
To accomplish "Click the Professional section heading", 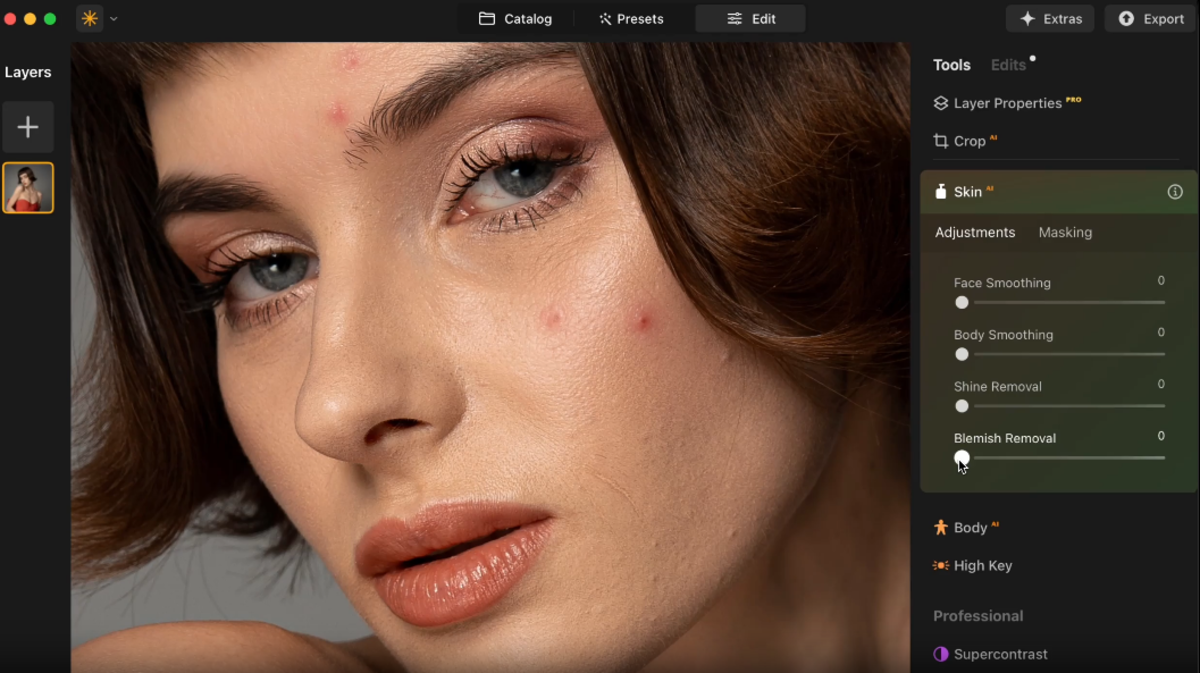I will point(978,616).
